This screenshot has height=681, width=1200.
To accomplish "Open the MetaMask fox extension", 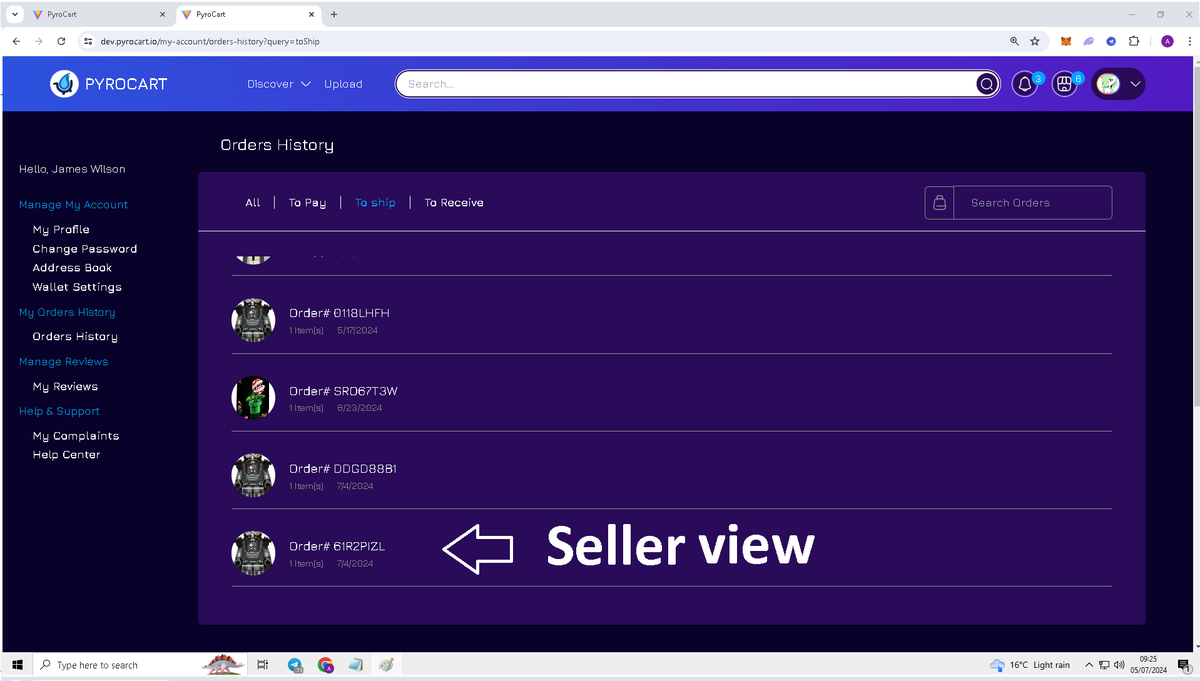I will click(1065, 41).
